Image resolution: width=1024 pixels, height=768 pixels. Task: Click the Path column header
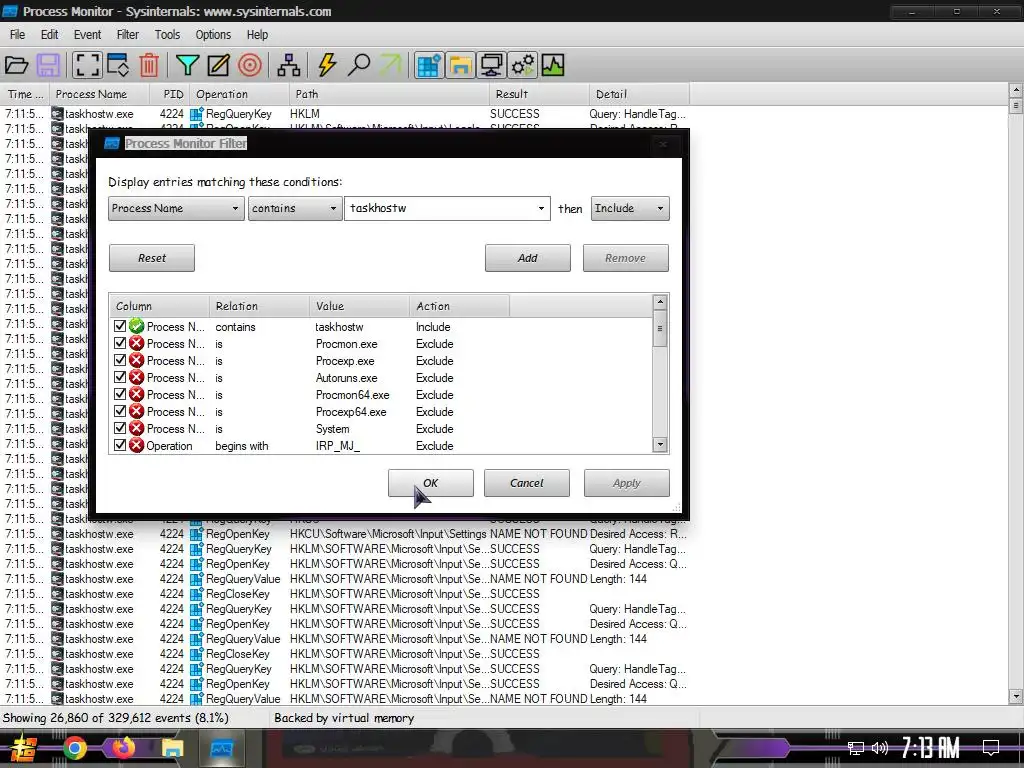point(389,94)
